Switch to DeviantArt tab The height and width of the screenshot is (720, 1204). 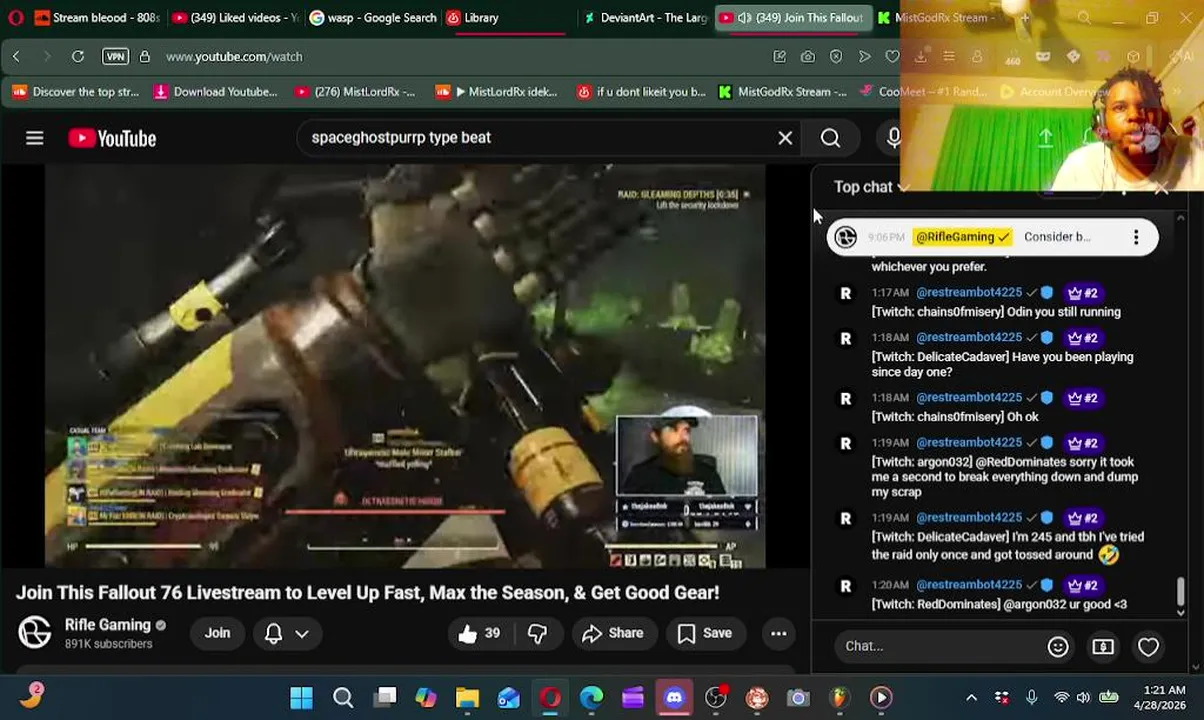pos(645,18)
